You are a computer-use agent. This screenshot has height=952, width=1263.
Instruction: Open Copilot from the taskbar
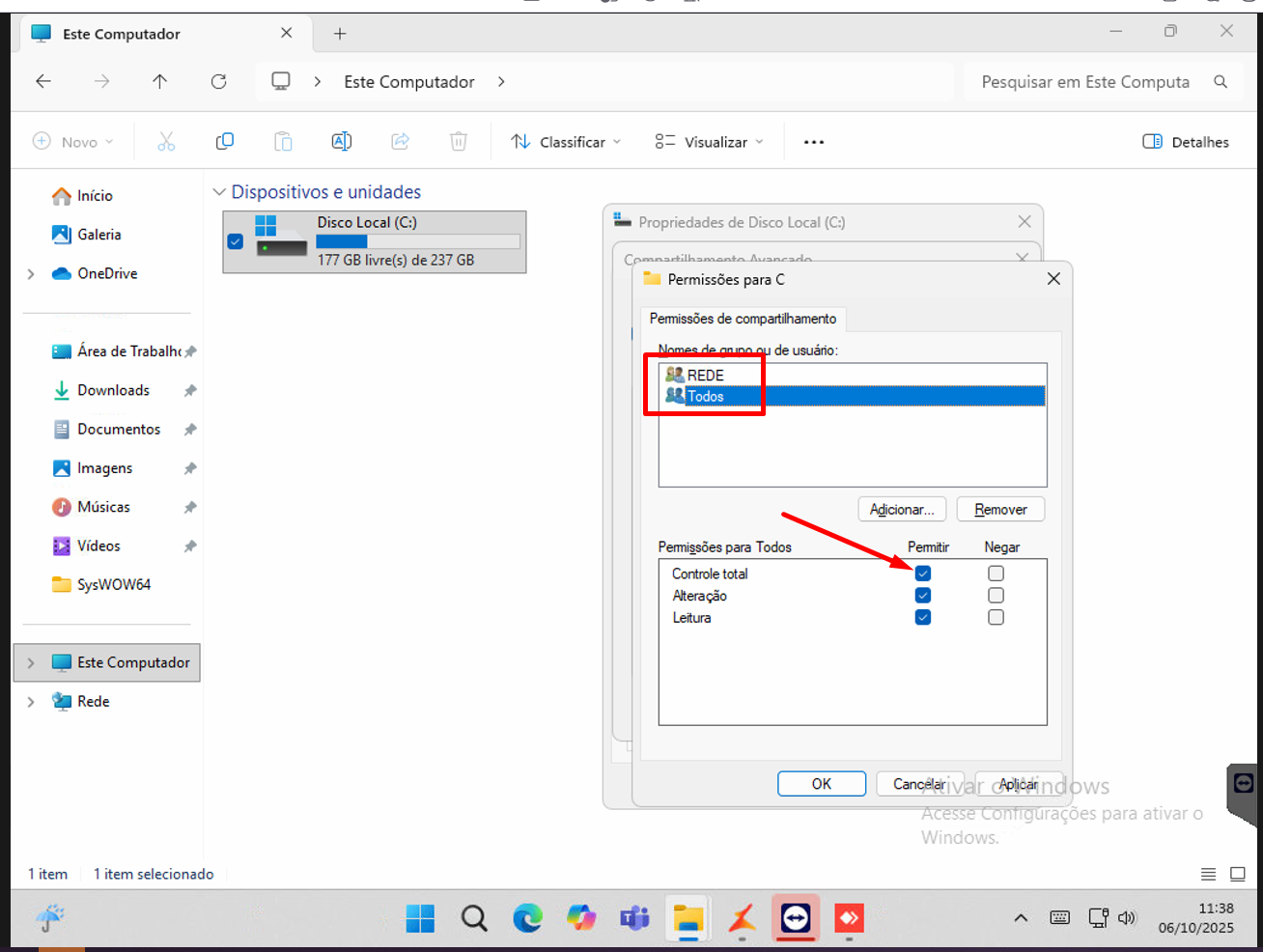(581, 918)
